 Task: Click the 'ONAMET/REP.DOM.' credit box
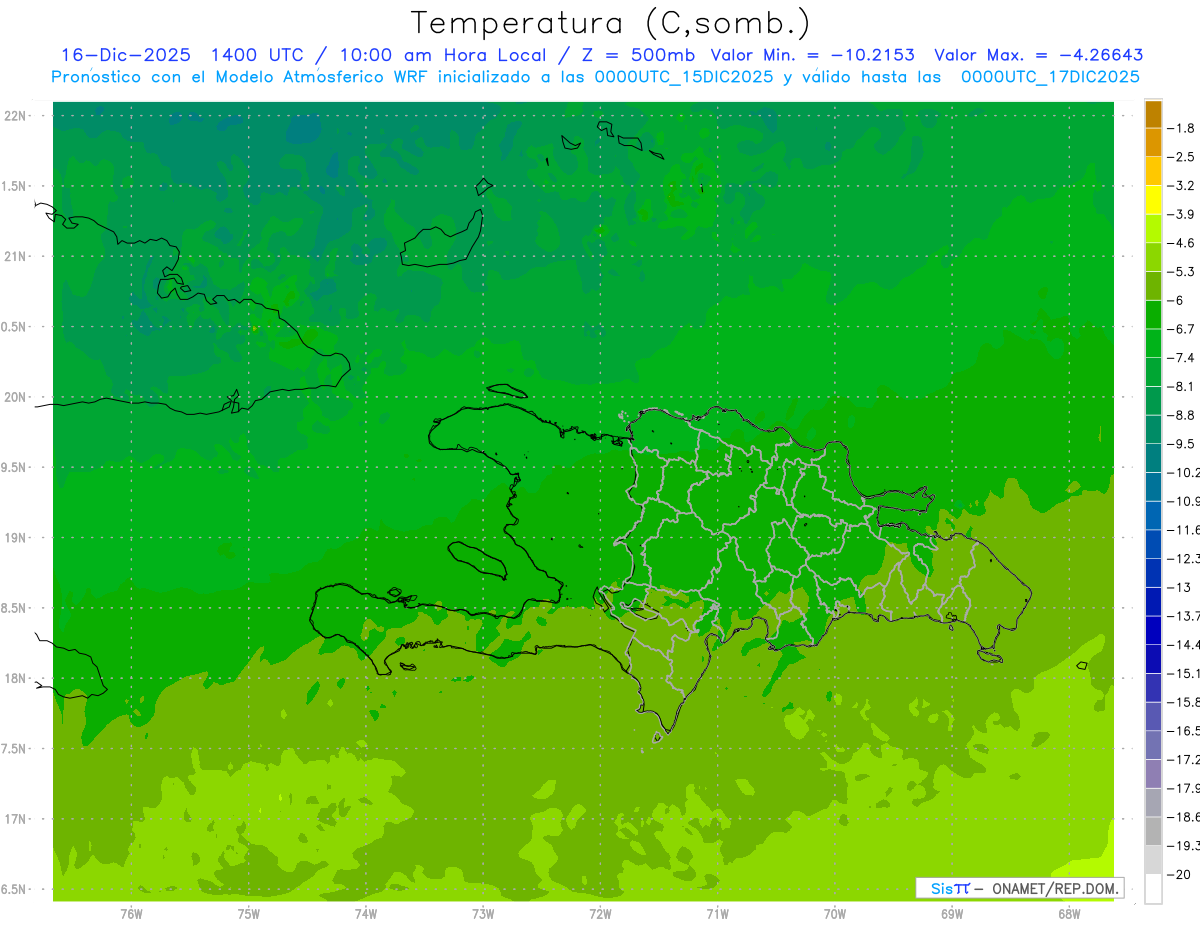[1019, 888]
